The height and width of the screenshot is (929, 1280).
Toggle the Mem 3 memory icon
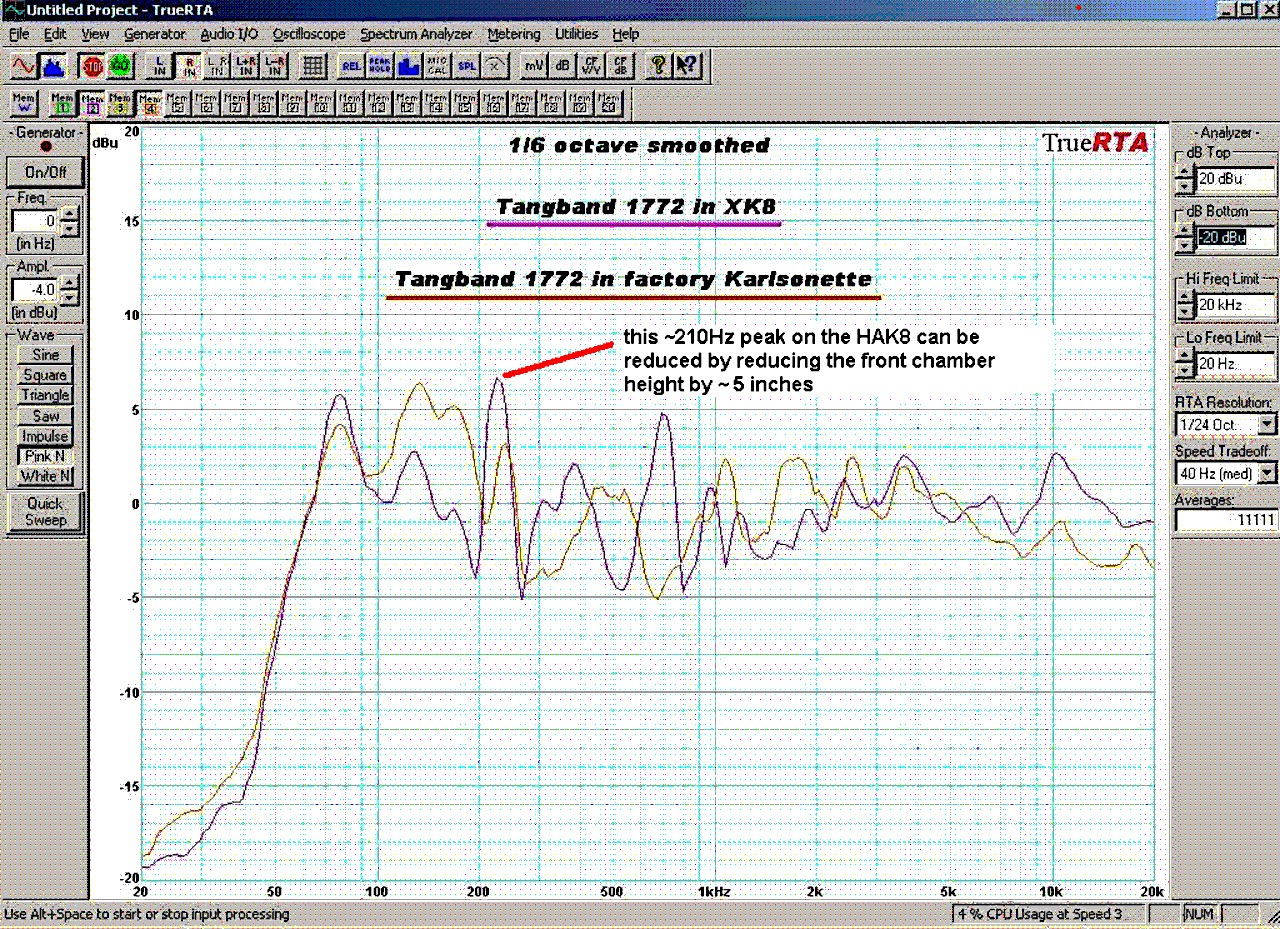click(x=121, y=103)
